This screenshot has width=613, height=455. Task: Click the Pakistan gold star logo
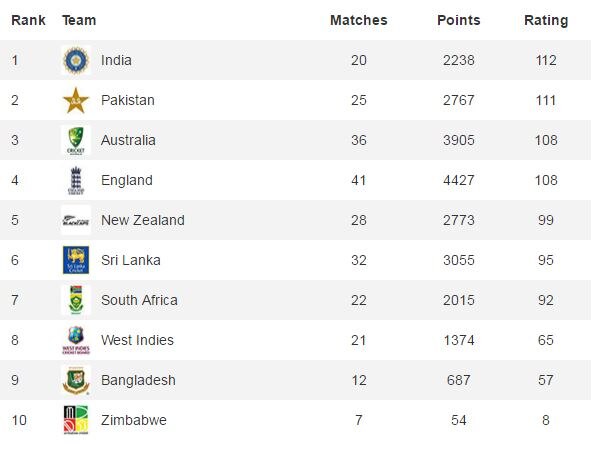pyautogui.click(x=76, y=100)
